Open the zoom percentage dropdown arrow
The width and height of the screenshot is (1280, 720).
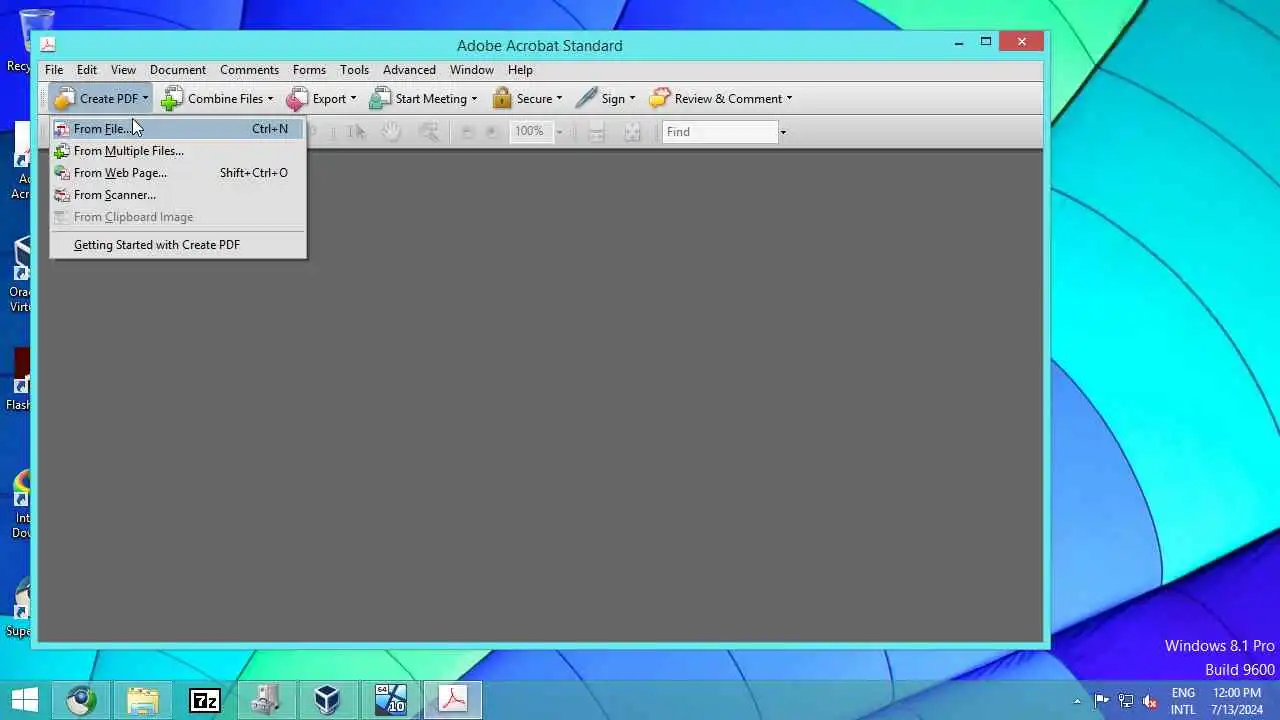tap(559, 132)
